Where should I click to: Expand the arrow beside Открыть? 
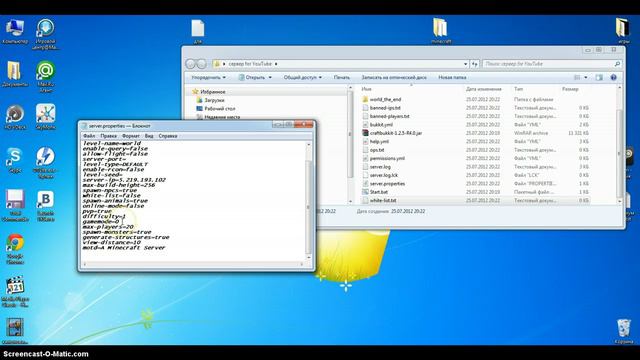click(x=270, y=77)
